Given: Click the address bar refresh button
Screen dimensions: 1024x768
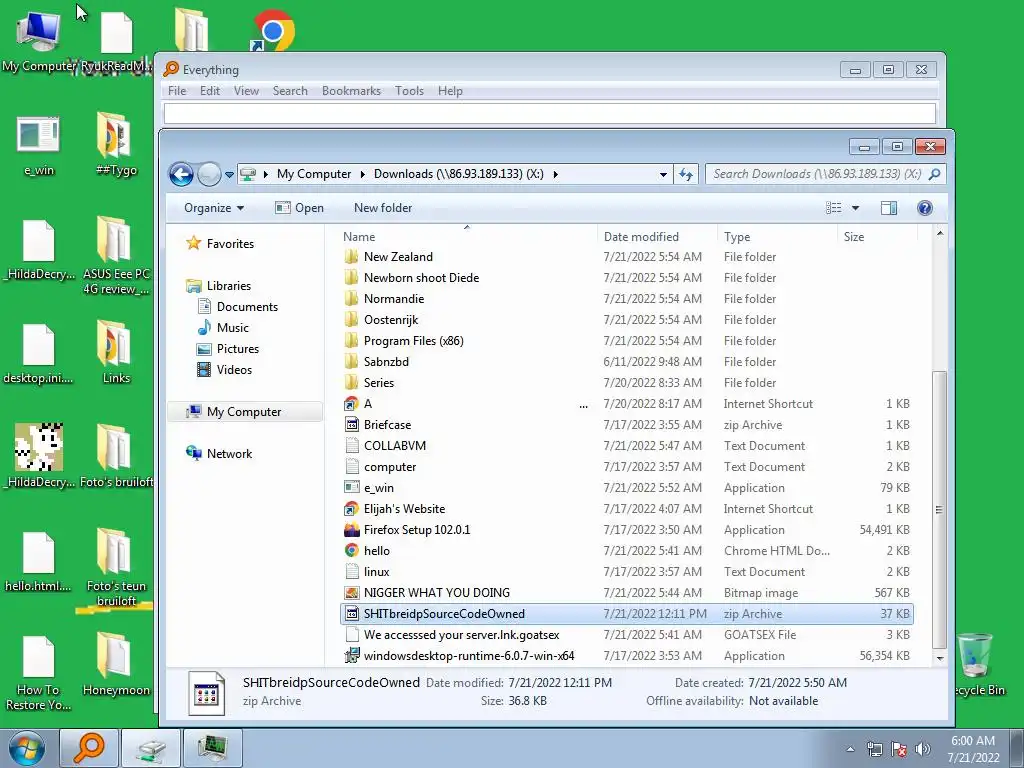Looking at the screenshot, I should [x=686, y=174].
